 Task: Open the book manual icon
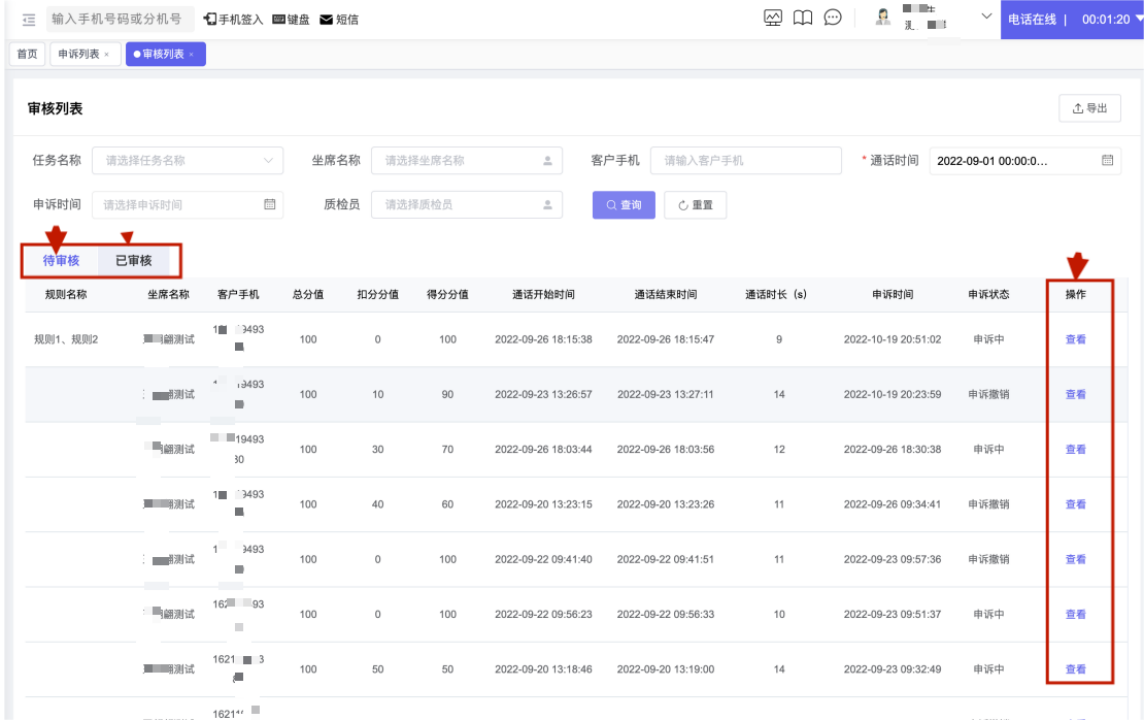803,18
